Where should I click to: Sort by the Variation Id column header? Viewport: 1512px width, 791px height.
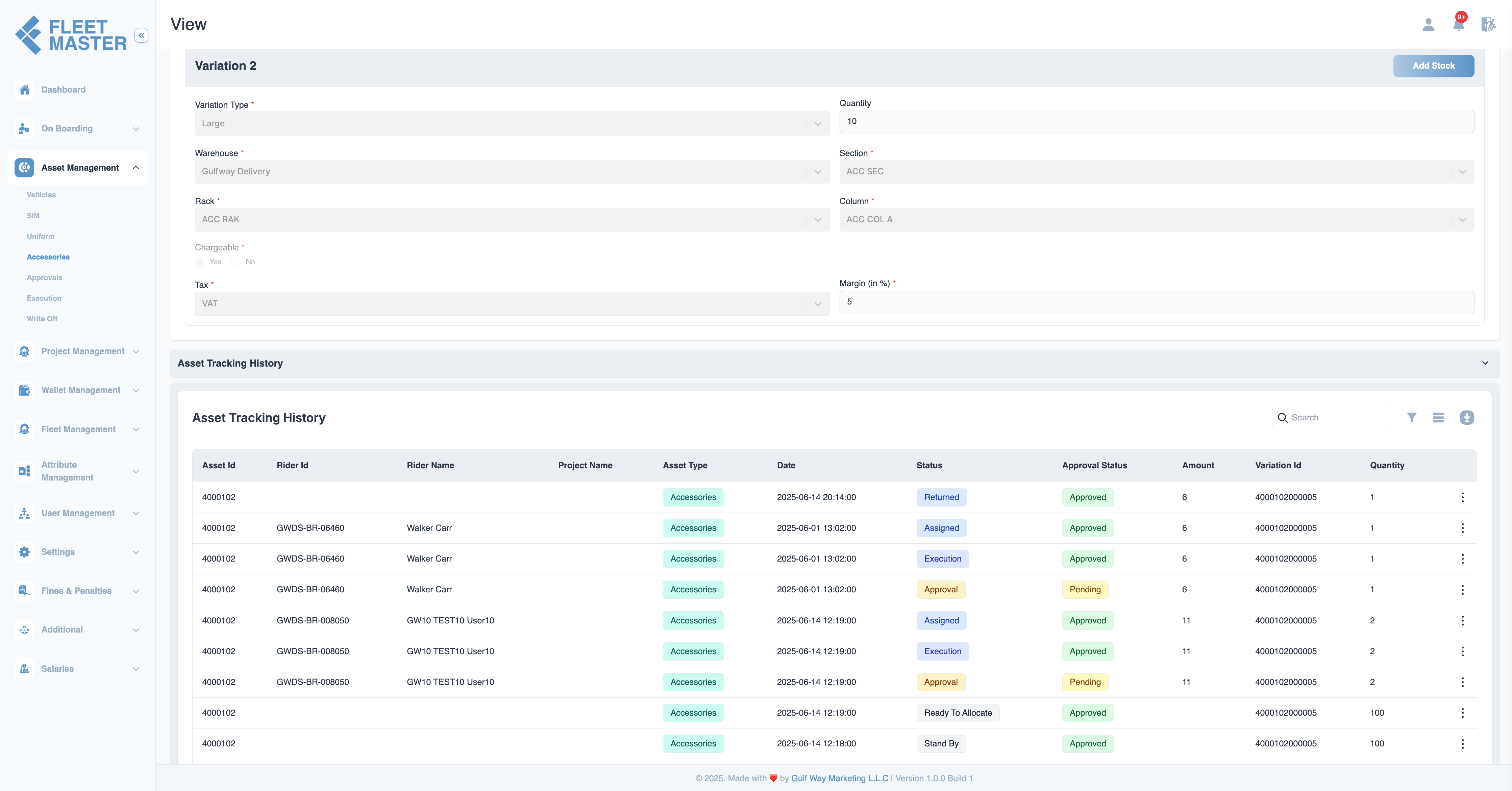pos(1278,465)
